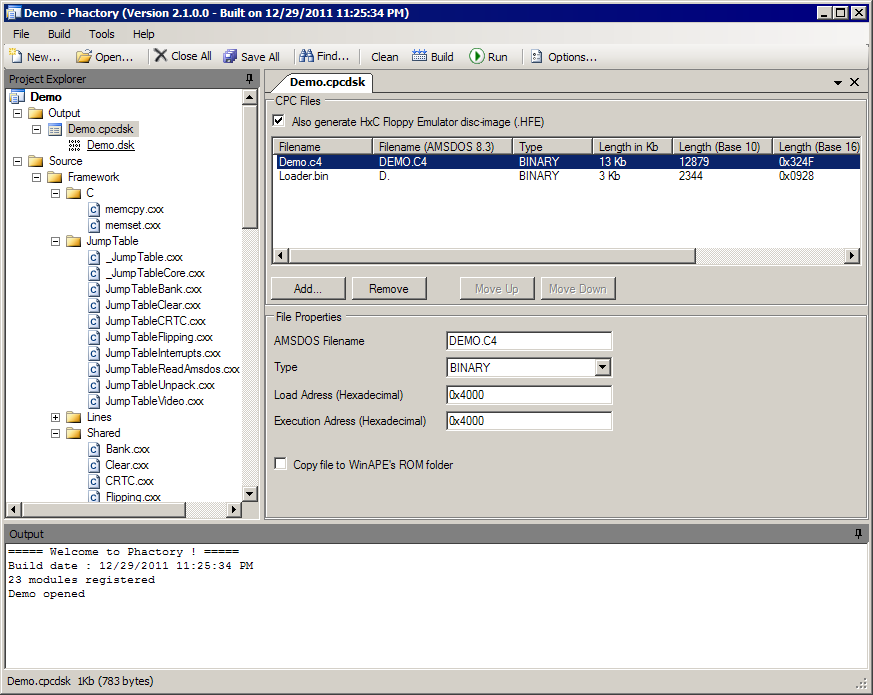This screenshot has width=873, height=695.
Task: Click the Remove button
Action: pyautogui.click(x=389, y=288)
